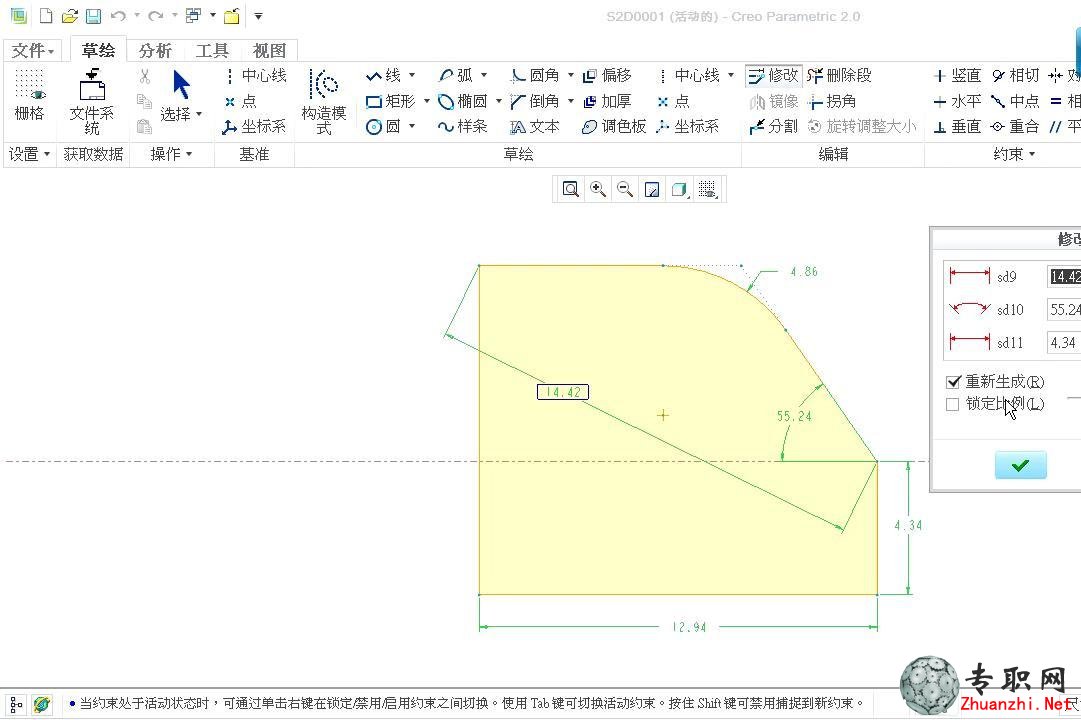Screen dimensions: 1081x720
Task: Confirm the Modify dialog with green checkmark
Action: click(x=1020, y=466)
